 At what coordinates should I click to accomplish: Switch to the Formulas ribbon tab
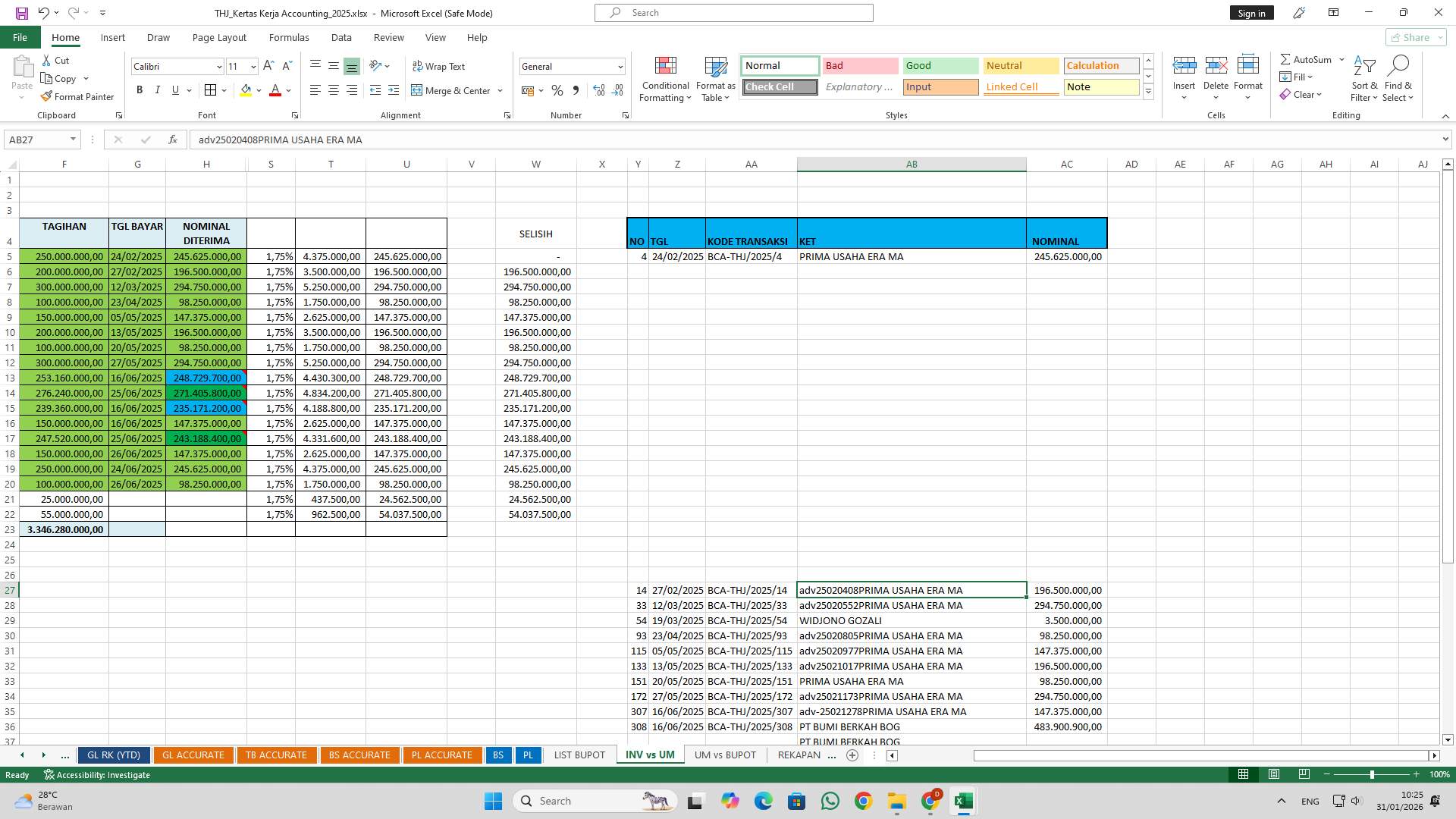(289, 37)
